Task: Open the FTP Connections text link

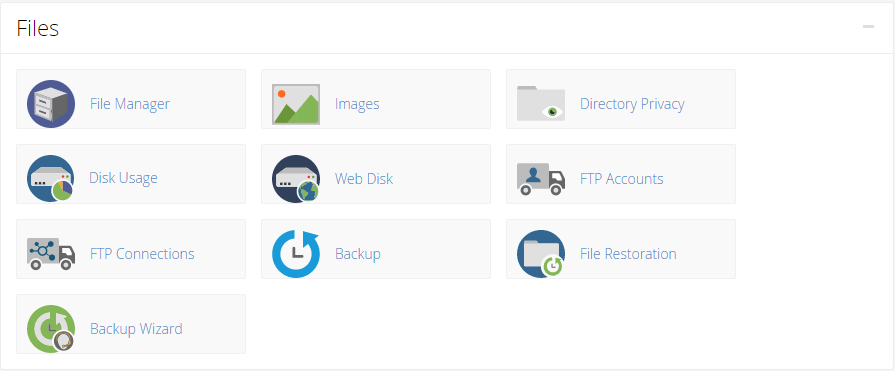Action: tap(142, 253)
